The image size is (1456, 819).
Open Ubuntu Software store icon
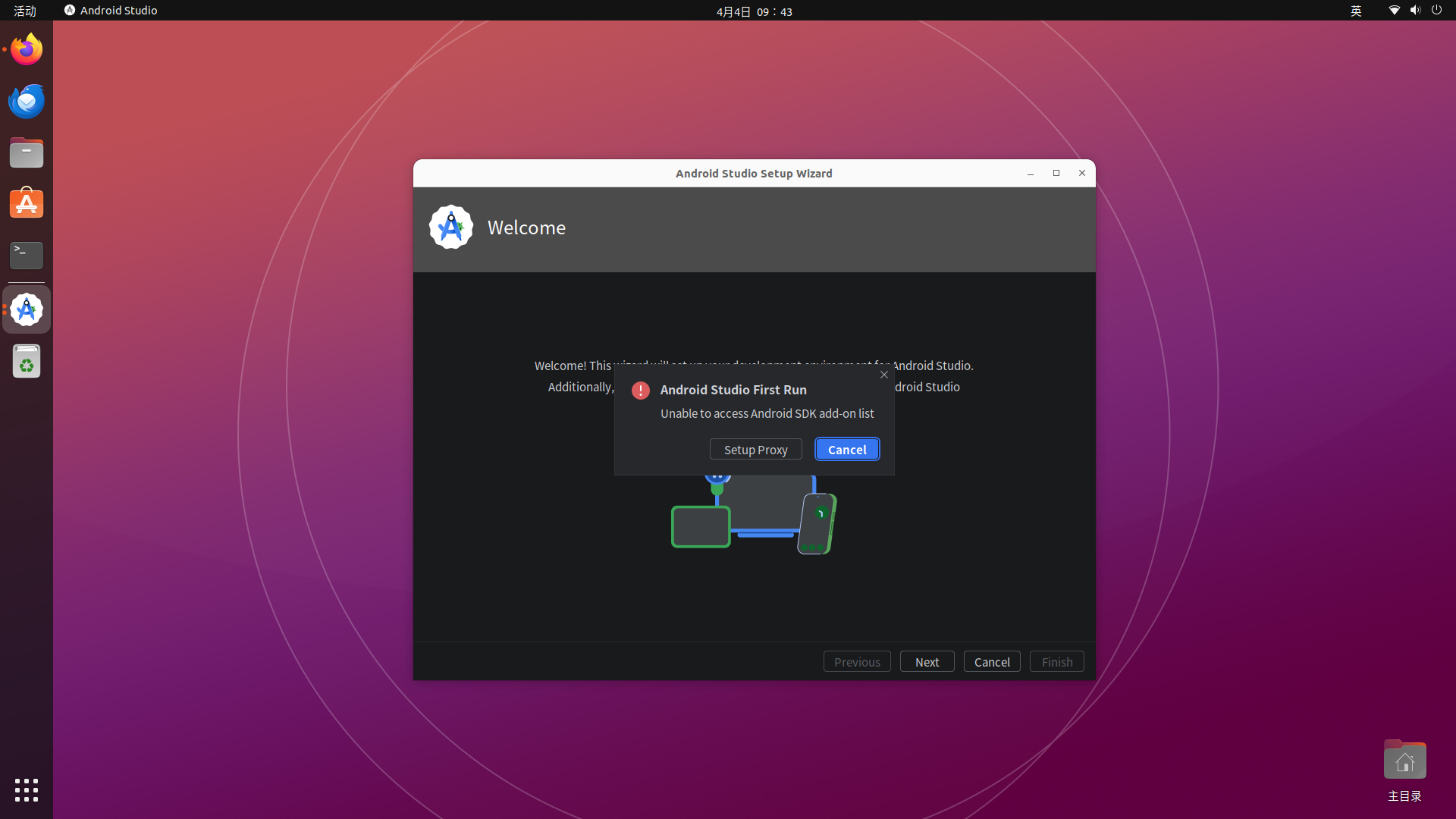click(x=27, y=204)
